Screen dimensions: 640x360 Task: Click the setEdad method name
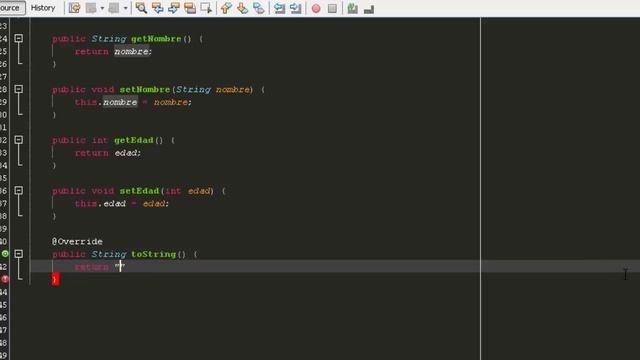[140, 191]
